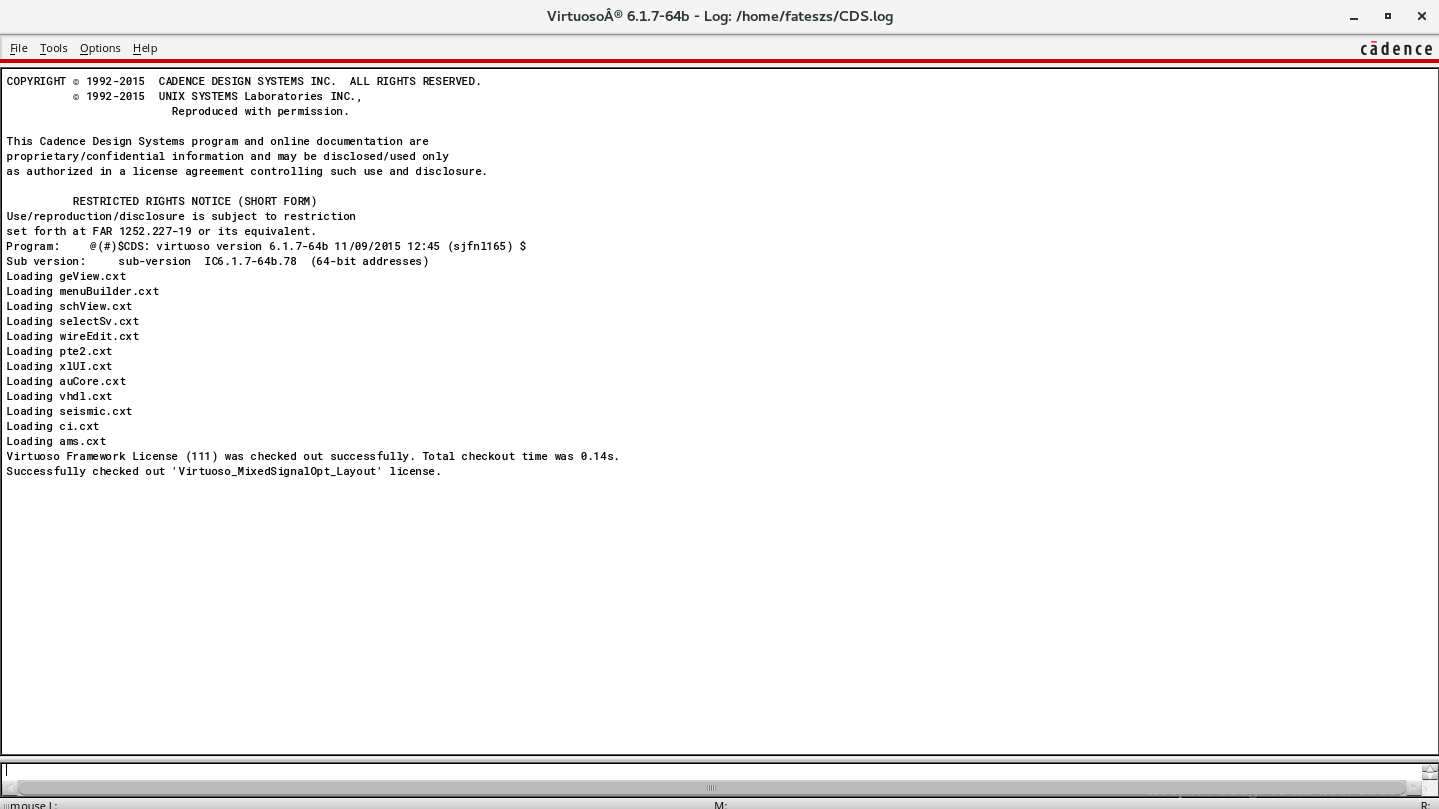This screenshot has width=1439, height=809.
Task: Click the 'Loading menuBuilder.cxt' log line
Action: tap(83, 291)
